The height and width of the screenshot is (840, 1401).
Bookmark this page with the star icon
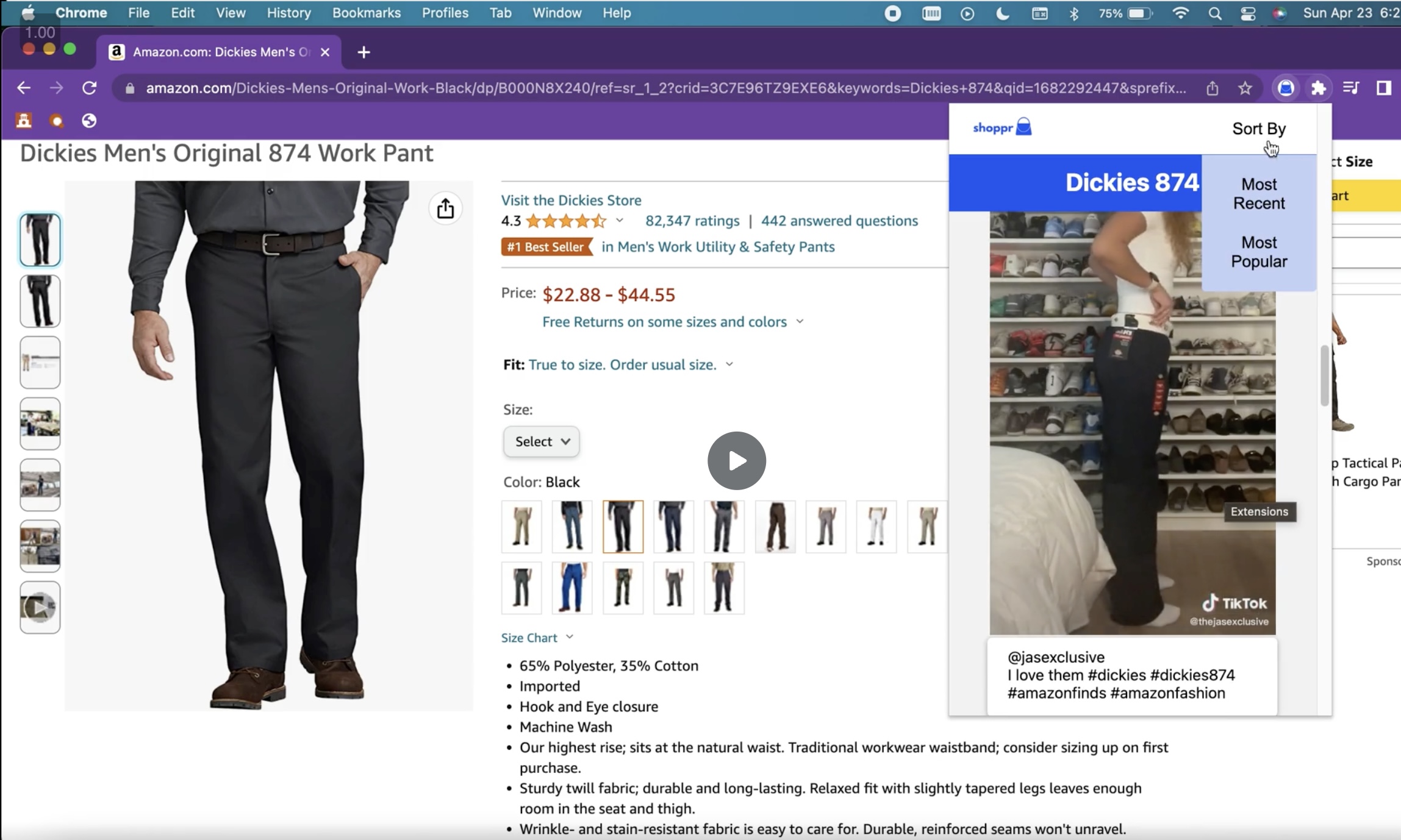[1245, 88]
